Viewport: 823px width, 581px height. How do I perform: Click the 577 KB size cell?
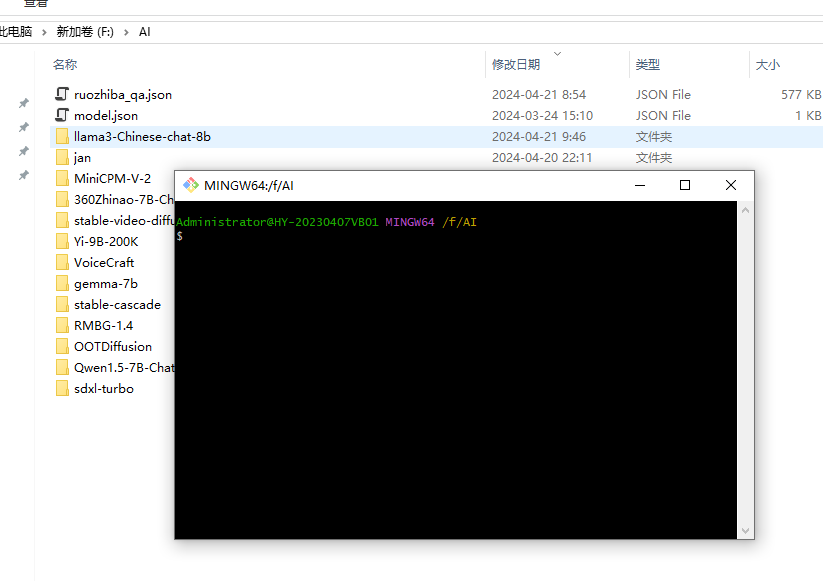coord(801,95)
